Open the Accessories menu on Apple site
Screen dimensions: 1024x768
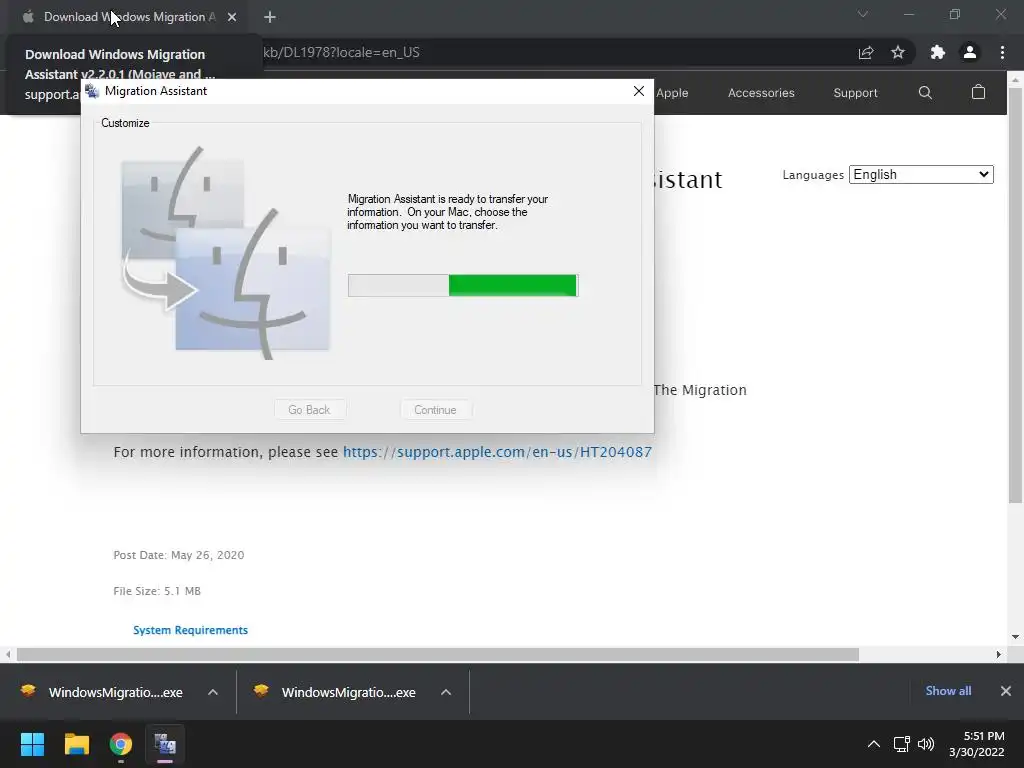point(761,93)
